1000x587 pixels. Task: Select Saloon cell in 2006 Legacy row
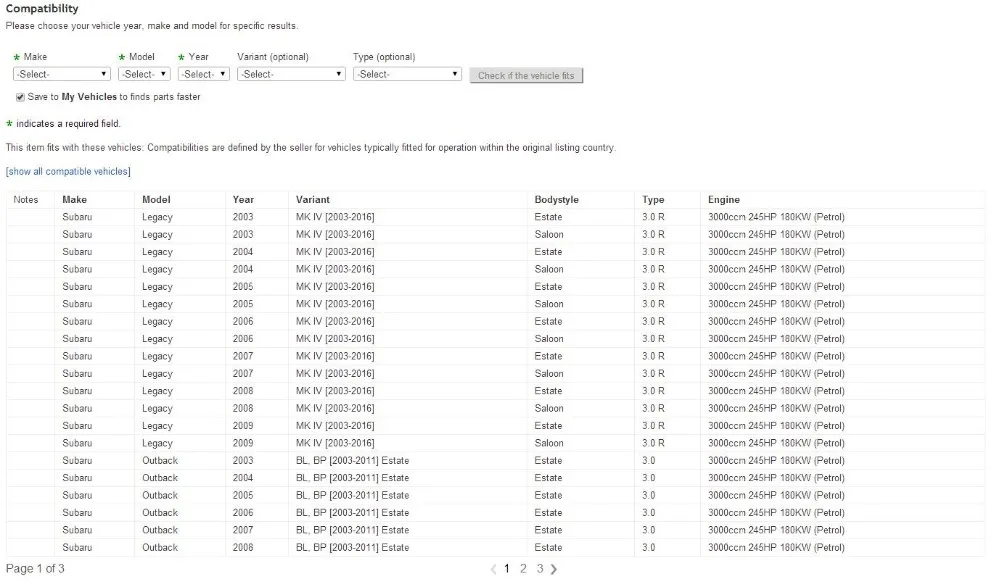pos(549,339)
